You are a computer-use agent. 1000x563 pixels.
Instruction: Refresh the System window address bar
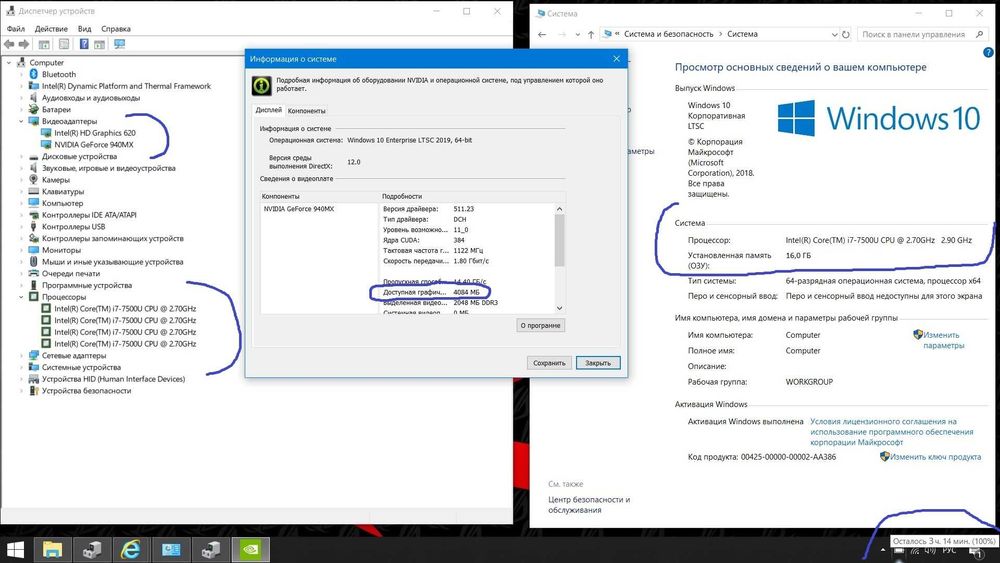846,34
